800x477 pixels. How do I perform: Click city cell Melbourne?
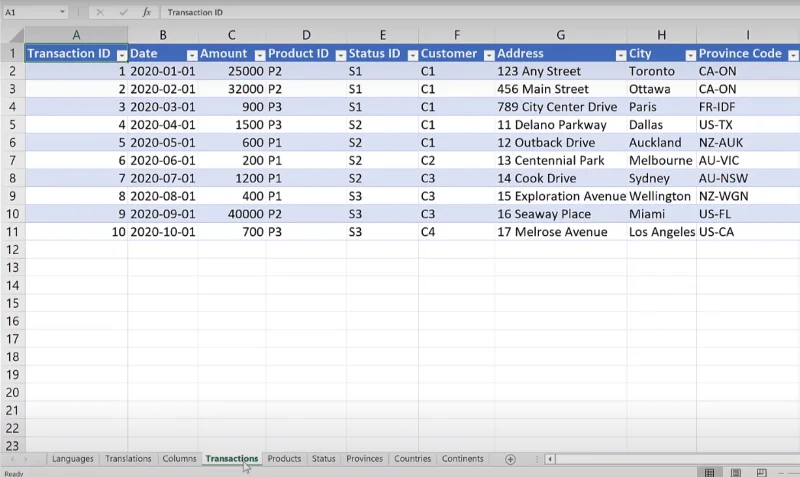point(661,161)
